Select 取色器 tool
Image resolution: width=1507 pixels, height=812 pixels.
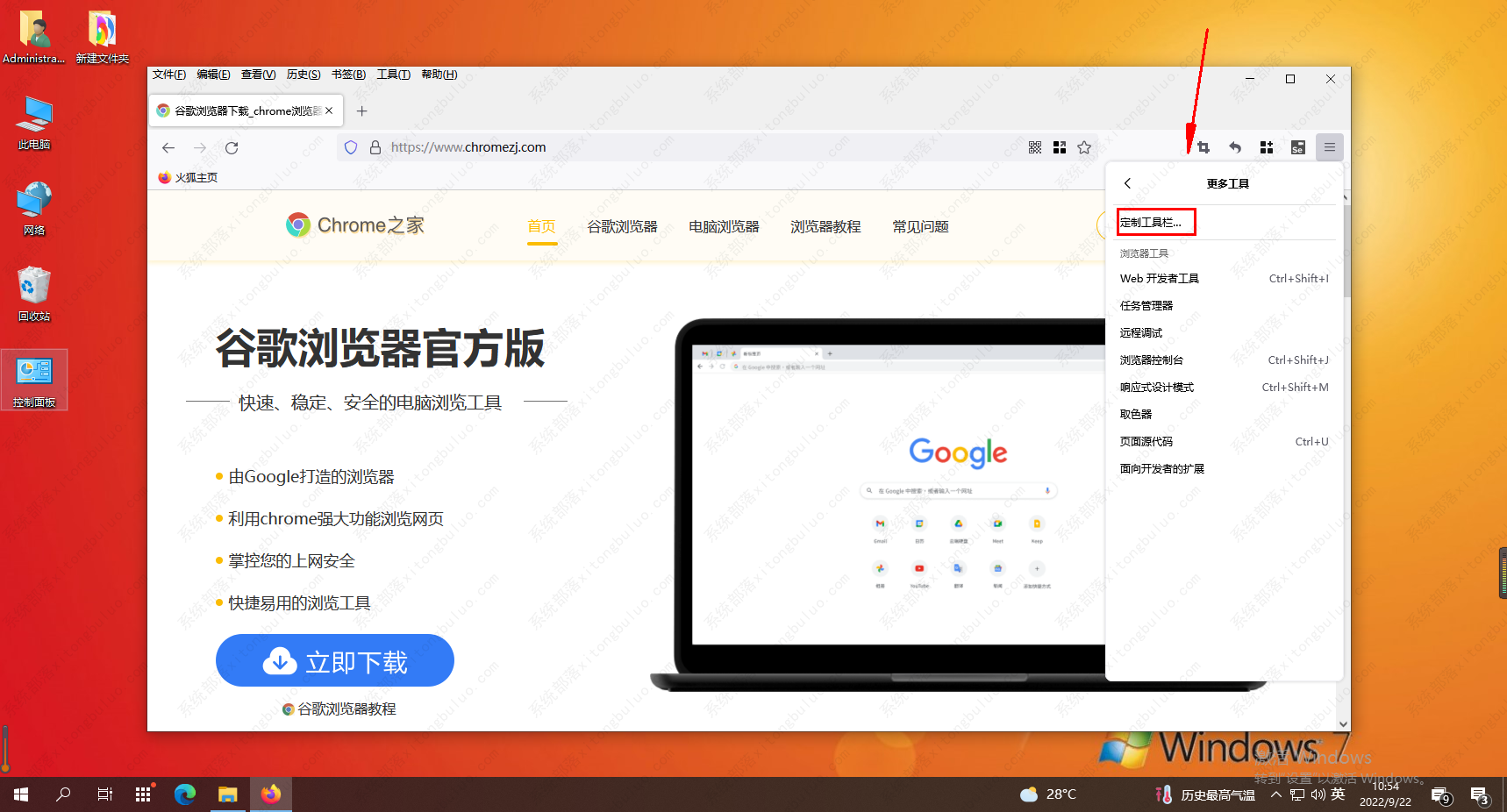pyautogui.click(x=1225, y=415)
